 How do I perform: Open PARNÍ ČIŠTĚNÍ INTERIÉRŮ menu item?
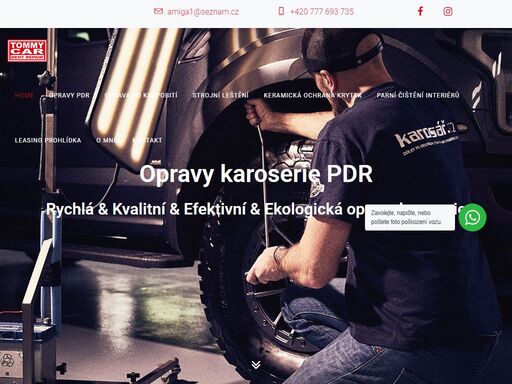click(418, 95)
